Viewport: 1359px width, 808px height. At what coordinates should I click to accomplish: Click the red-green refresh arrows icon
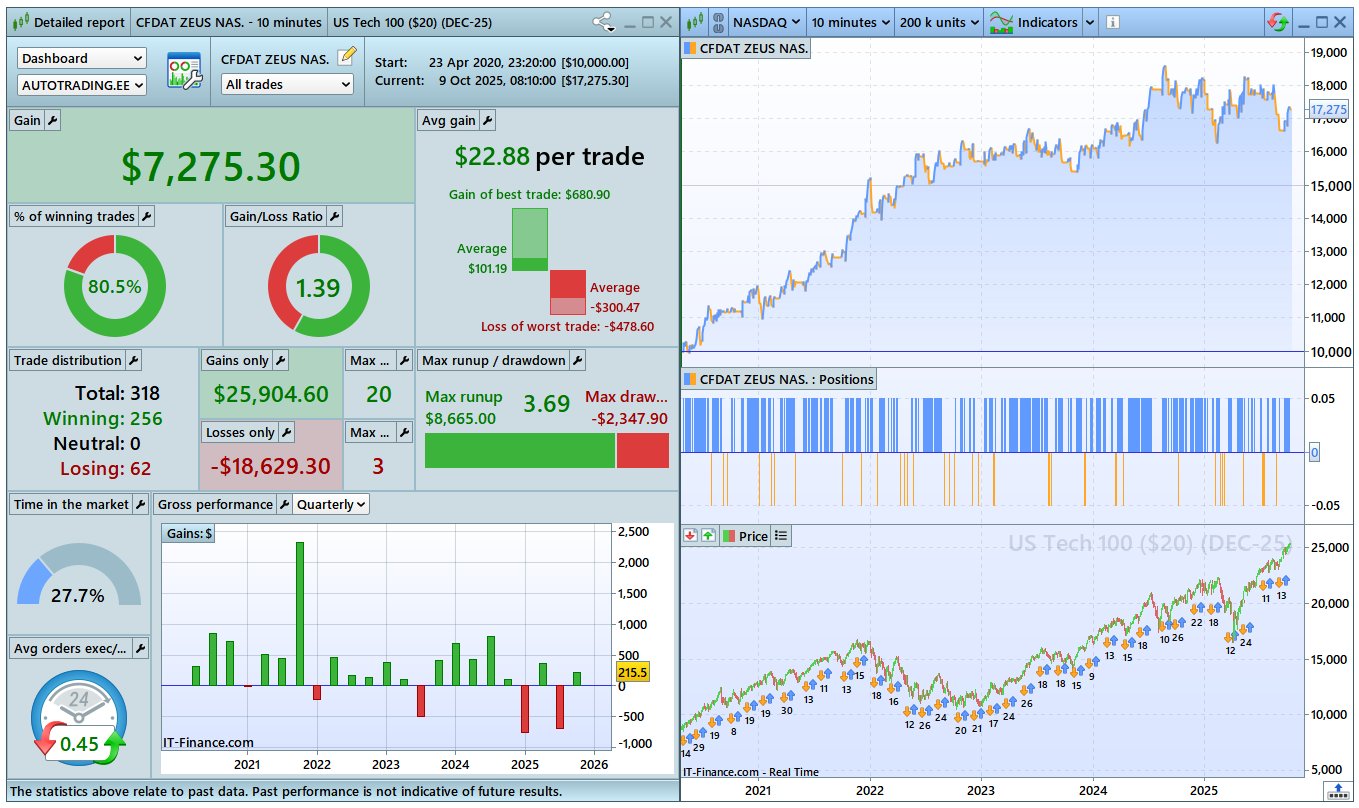coord(1277,22)
